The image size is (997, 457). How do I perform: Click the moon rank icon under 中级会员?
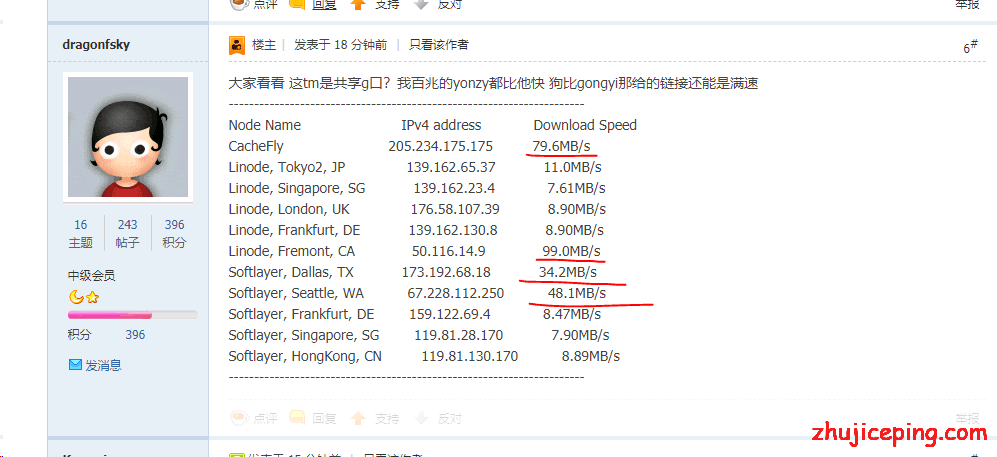coord(76,297)
